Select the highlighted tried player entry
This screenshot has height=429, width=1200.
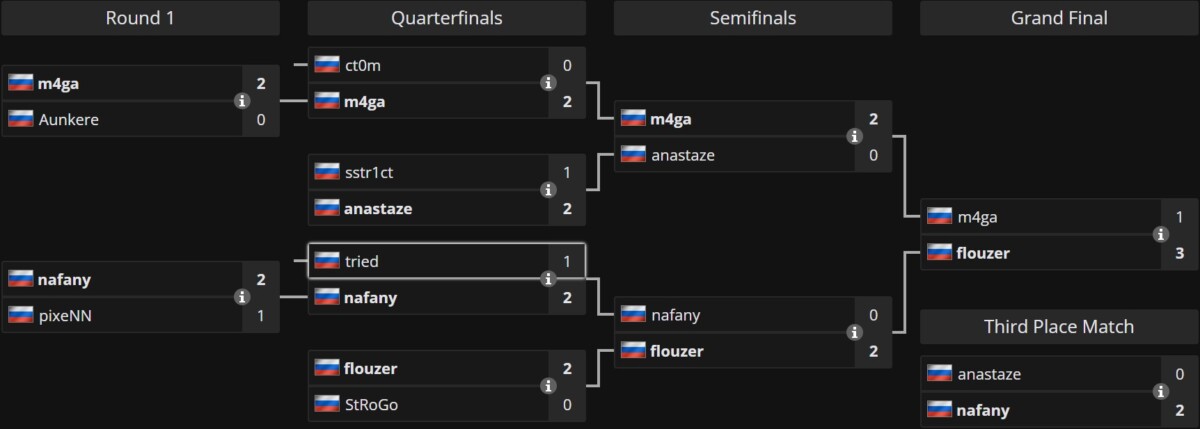pos(362,261)
